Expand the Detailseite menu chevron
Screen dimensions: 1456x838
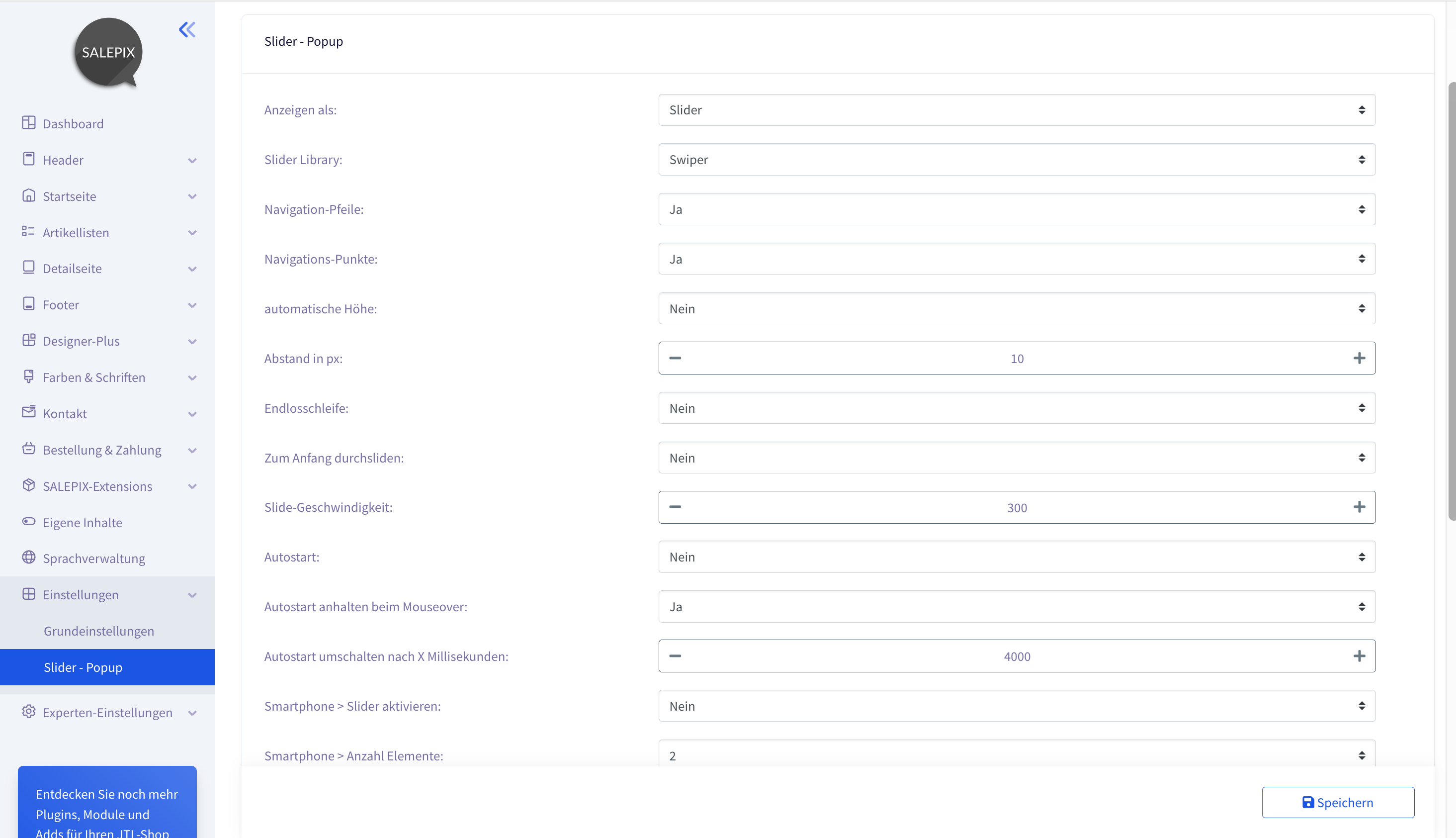click(192, 270)
